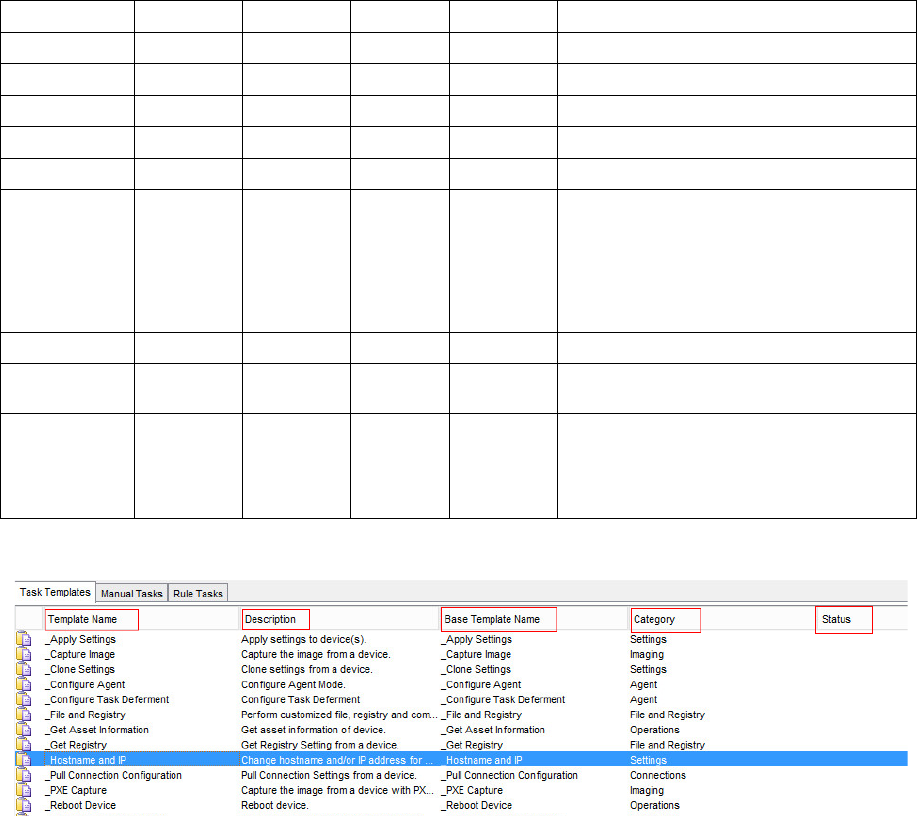Viewport: 917px width, 816px height.
Task: Click Operations category in Get Asset Information row
Action: (x=655, y=730)
